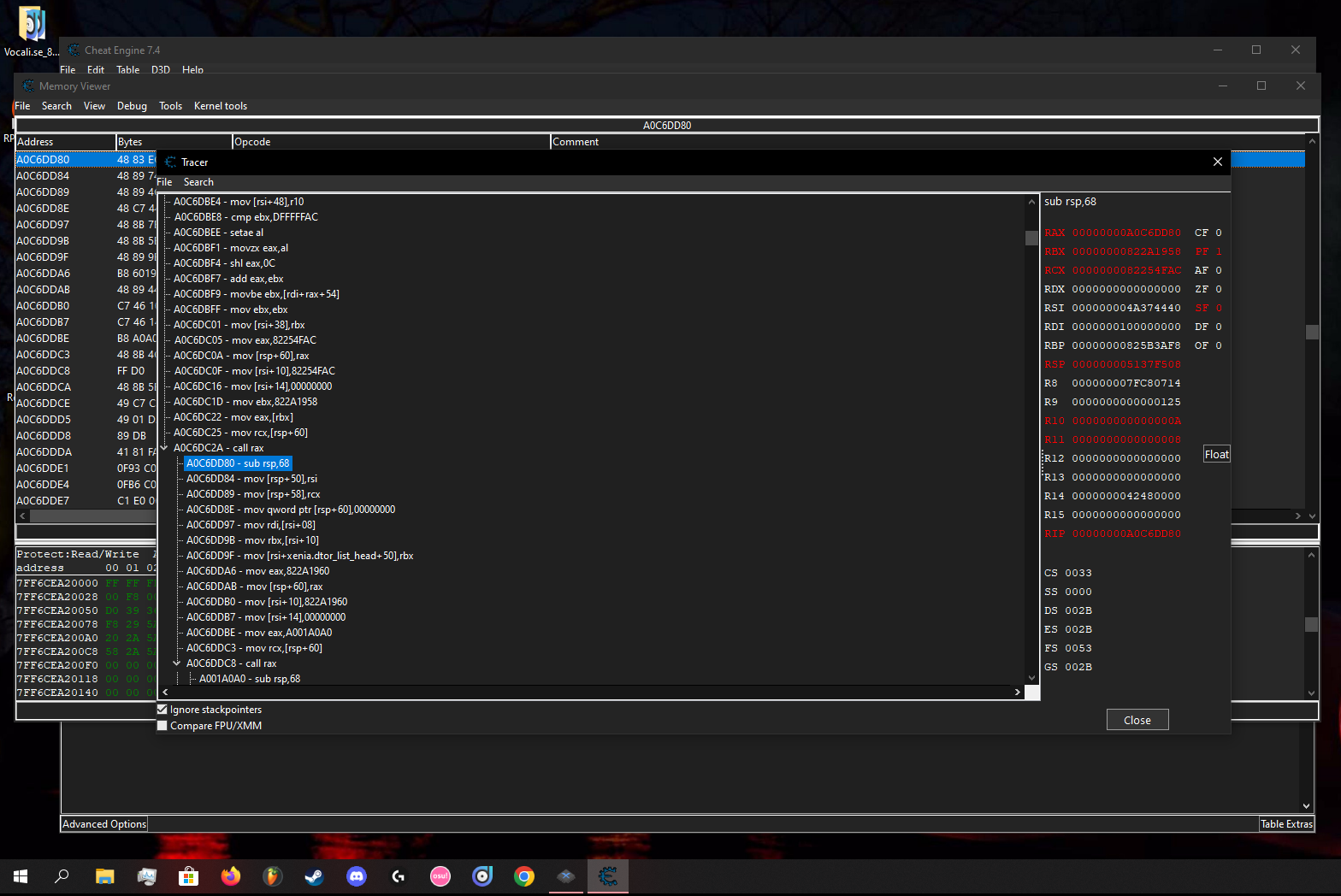The width and height of the screenshot is (1341, 896).
Task: Click the Advanced Options label
Action: [104, 824]
